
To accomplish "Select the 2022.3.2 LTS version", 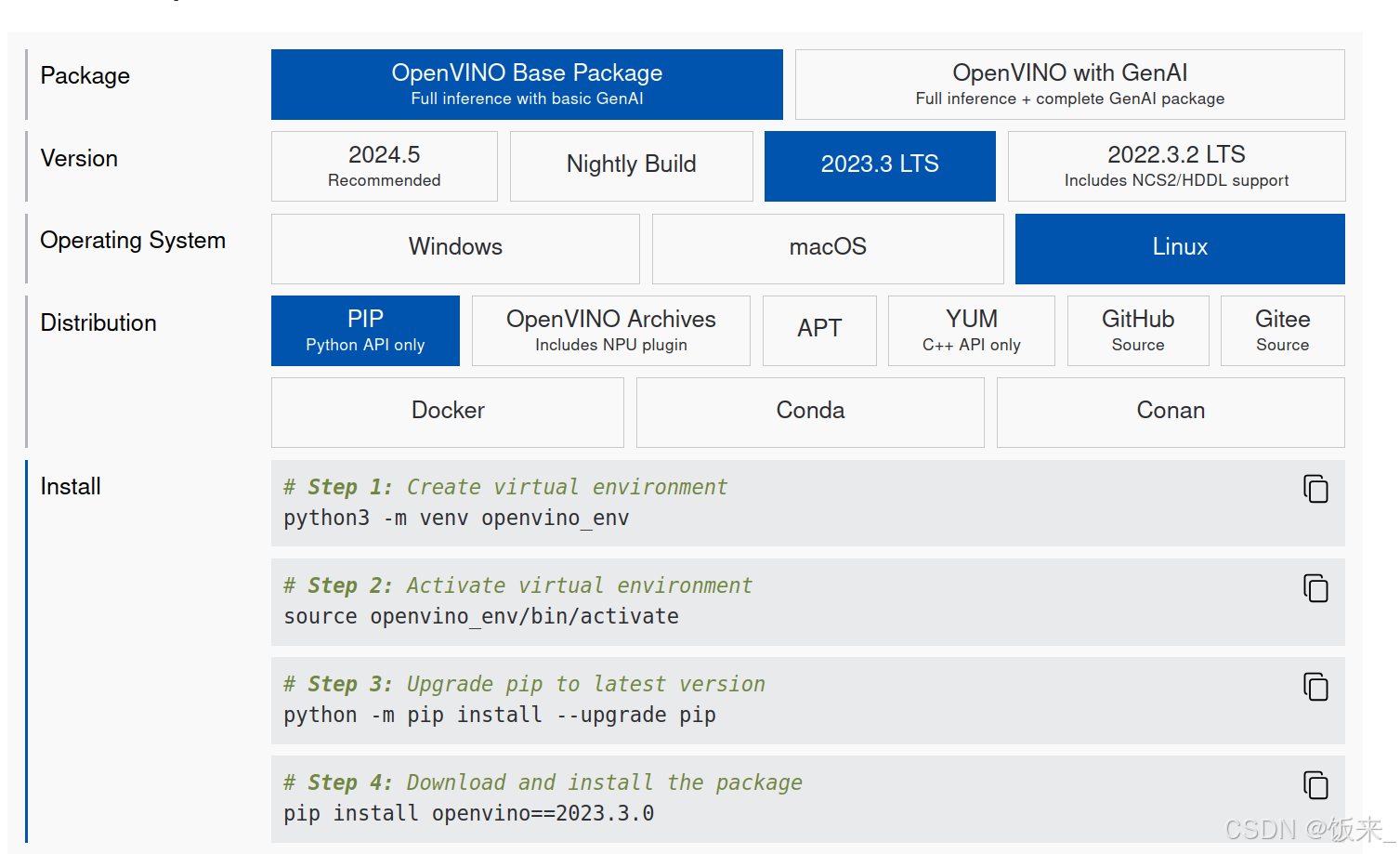I will (1175, 165).
